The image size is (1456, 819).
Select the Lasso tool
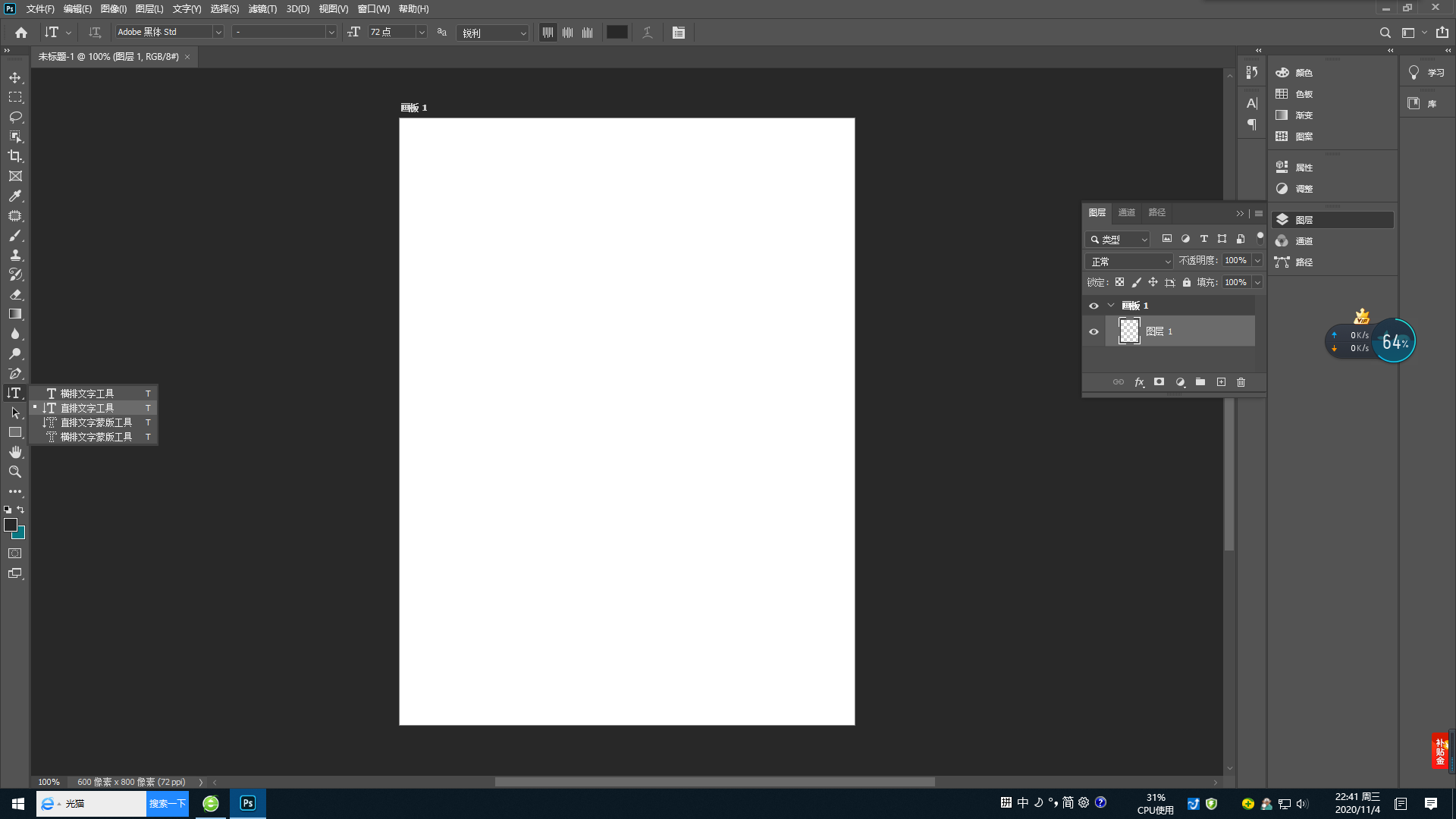[x=15, y=117]
